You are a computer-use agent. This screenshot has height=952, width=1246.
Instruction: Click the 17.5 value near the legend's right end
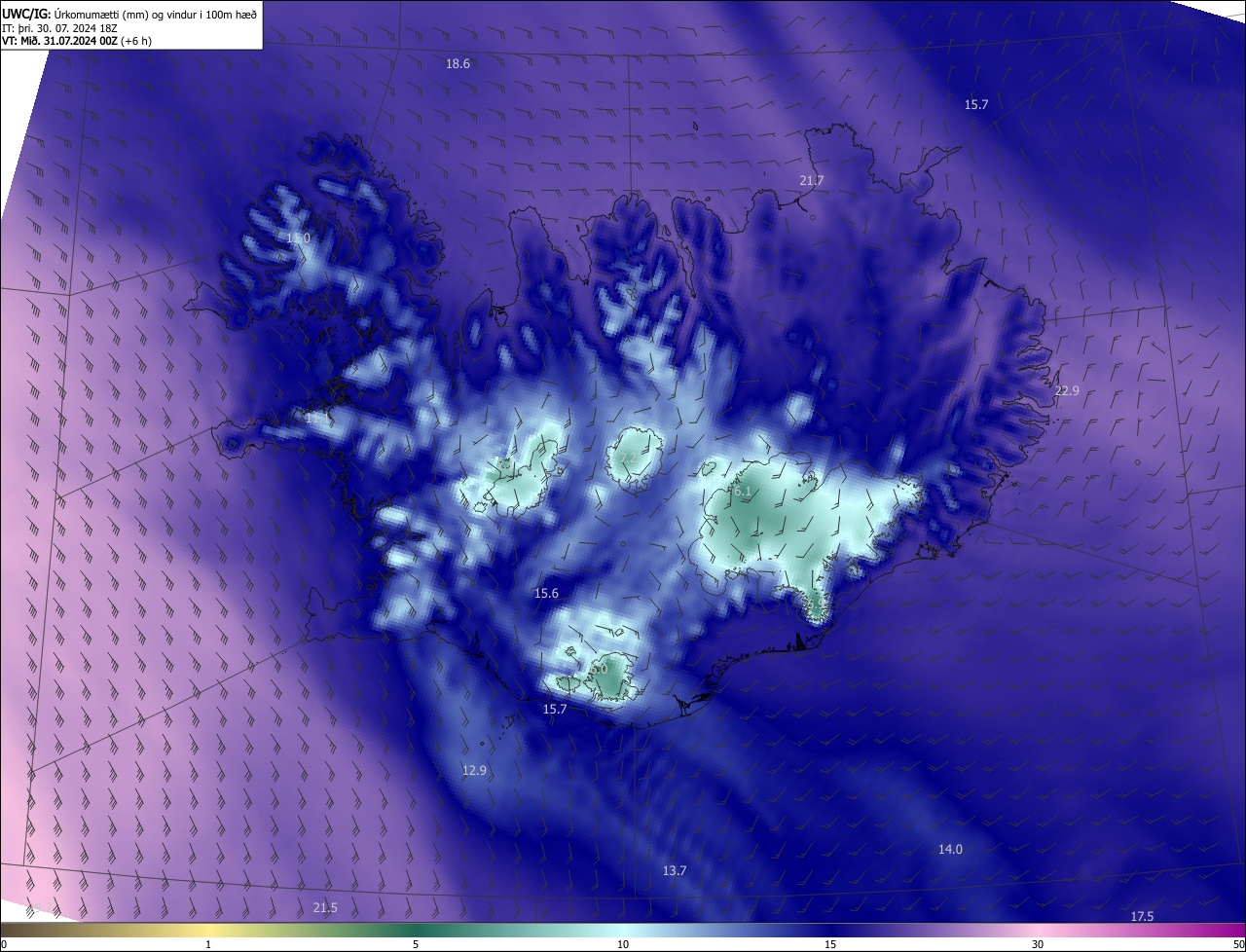tap(1142, 917)
